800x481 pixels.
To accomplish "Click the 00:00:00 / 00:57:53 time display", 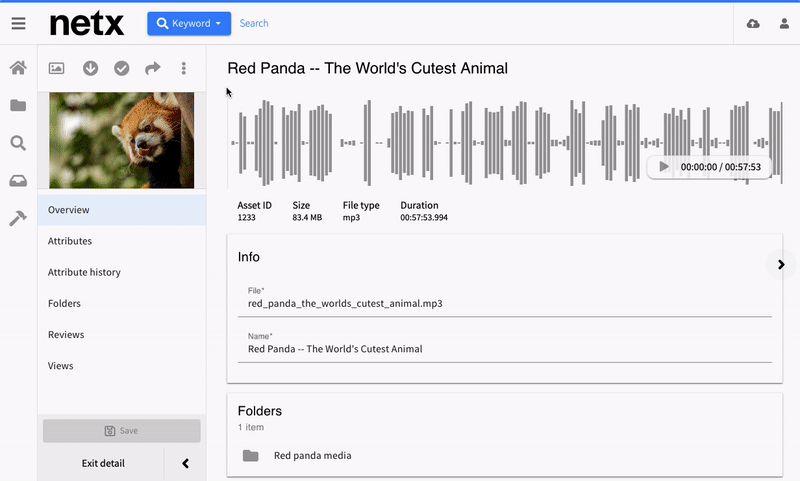I will (x=720, y=167).
